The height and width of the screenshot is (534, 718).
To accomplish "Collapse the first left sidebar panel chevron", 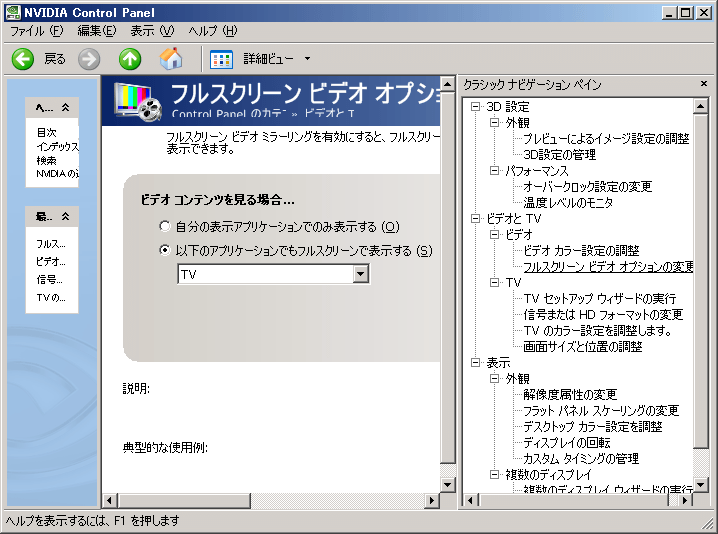I will (x=65, y=107).
